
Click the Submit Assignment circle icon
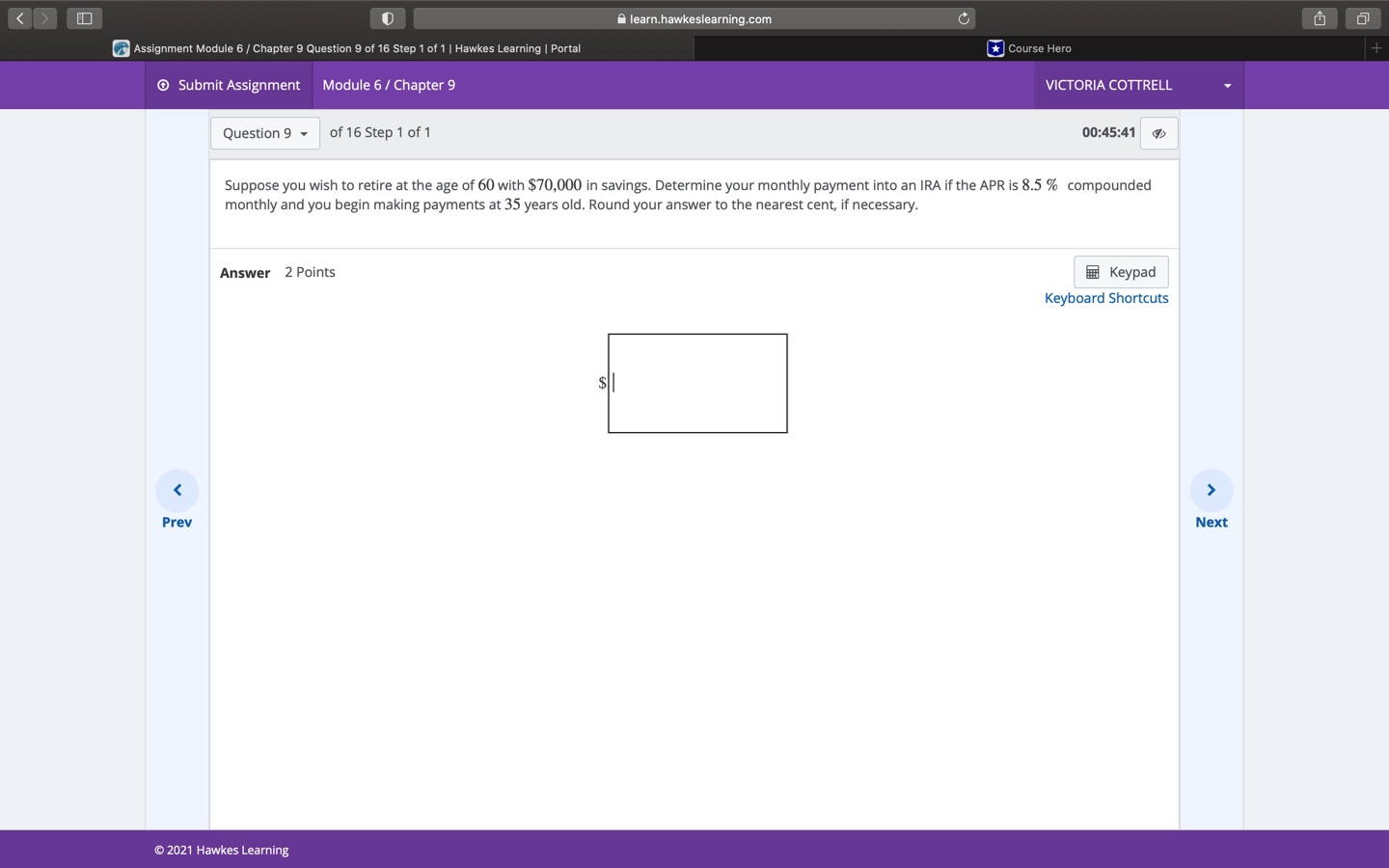click(x=162, y=85)
